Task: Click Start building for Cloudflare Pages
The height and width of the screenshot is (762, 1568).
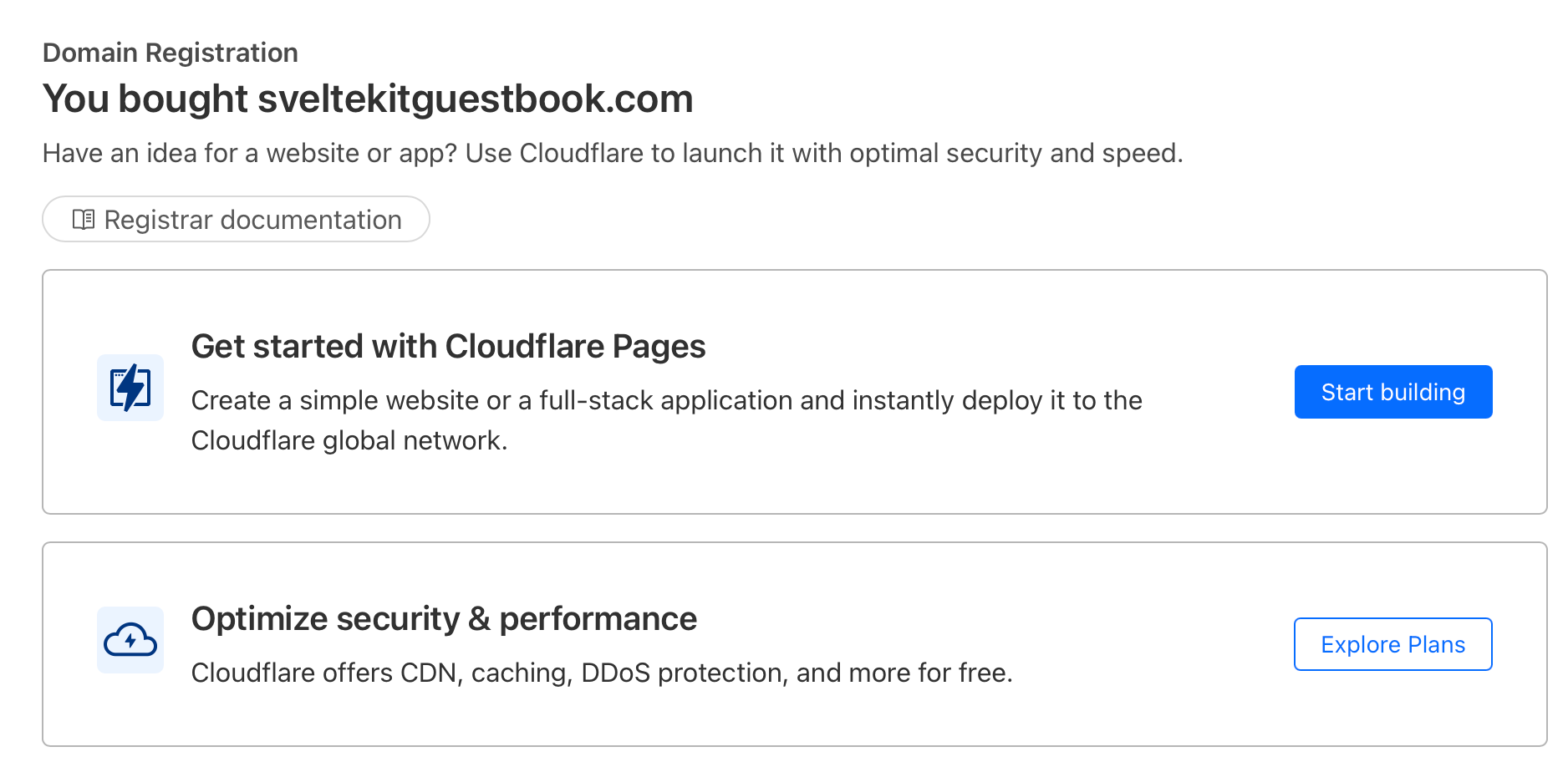Action: [x=1392, y=391]
